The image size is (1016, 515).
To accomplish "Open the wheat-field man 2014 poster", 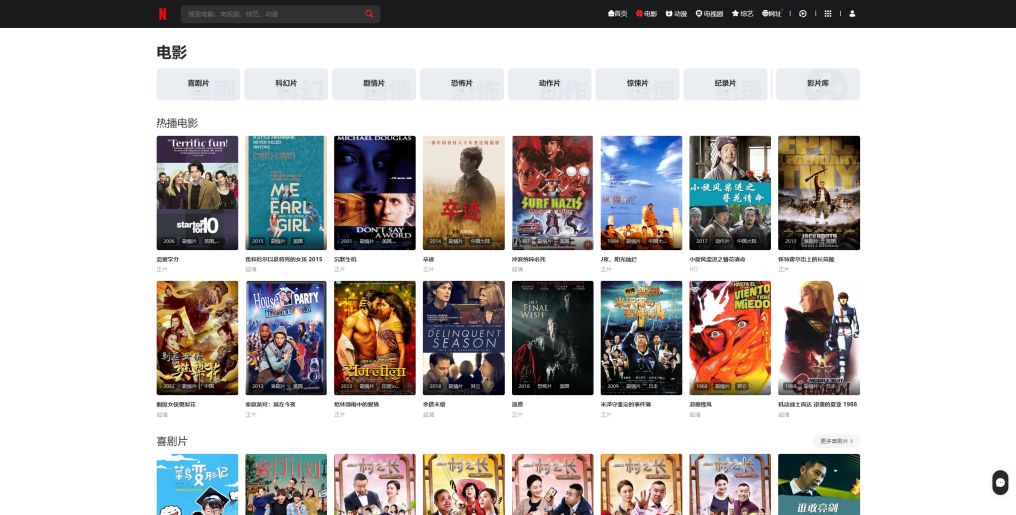I will pyautogui.click(x=463, y=192).
